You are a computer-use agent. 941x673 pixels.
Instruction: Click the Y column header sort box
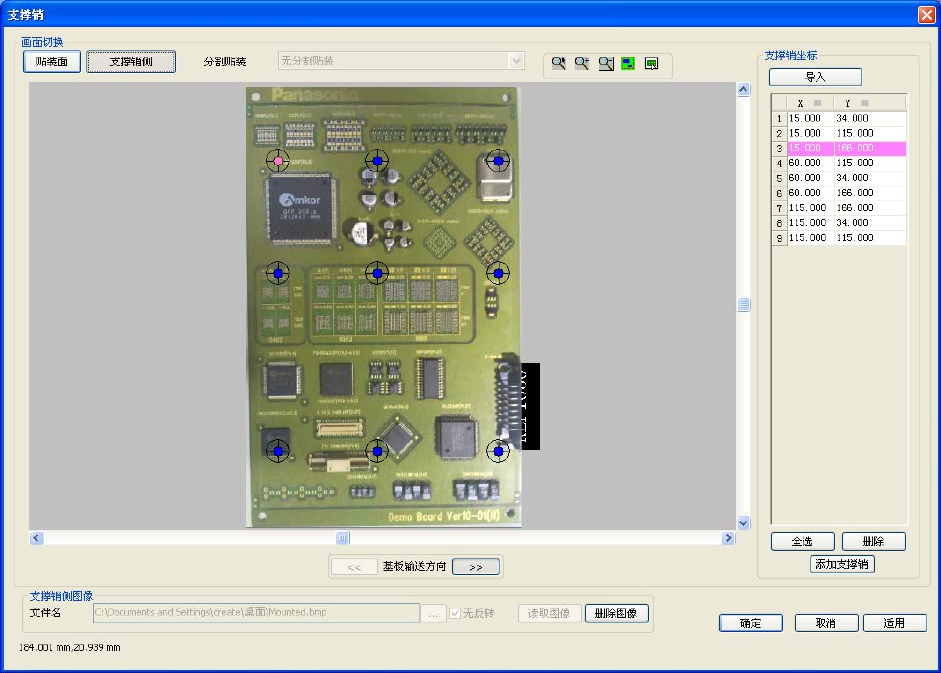865,103
